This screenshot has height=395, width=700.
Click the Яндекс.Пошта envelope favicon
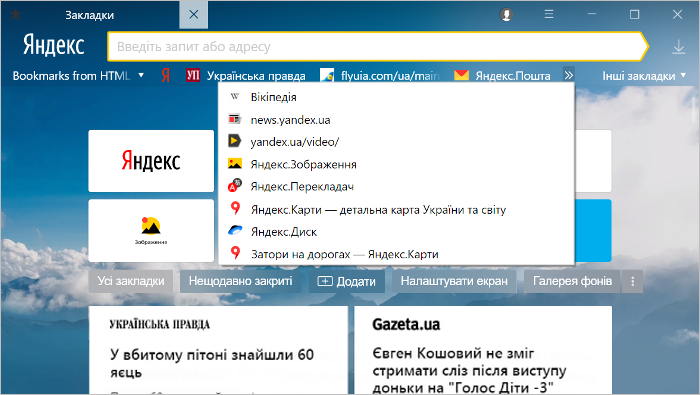pos(461,75)
